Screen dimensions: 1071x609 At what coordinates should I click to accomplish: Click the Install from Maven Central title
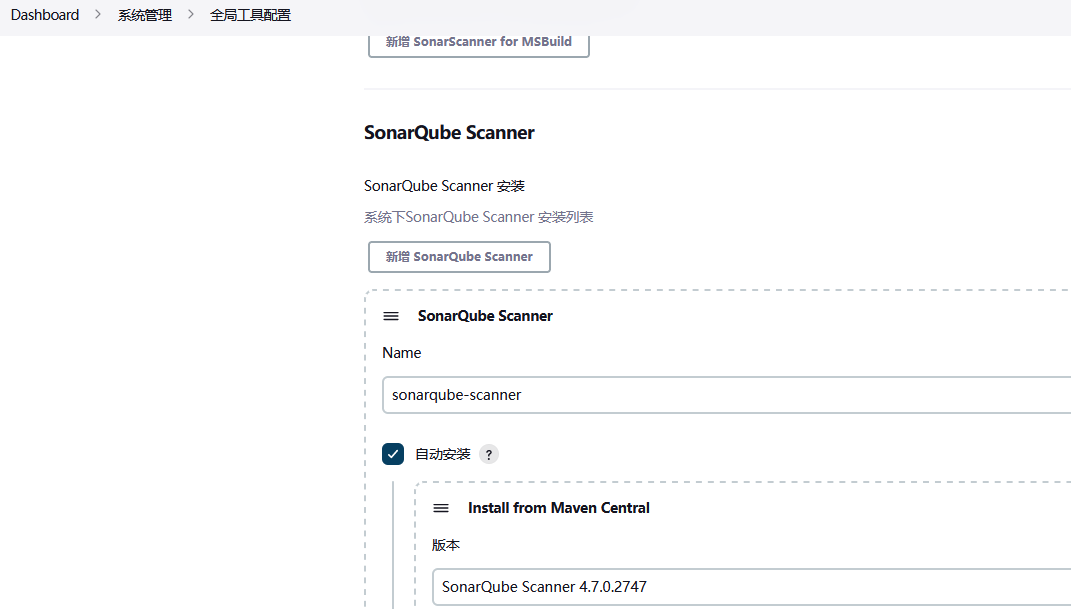coord(558,508)
